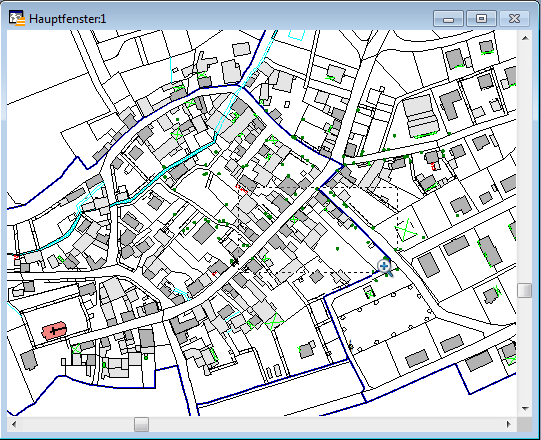Click the red marker at dashed rectangle's top-left
Screen dimensions: 541x440
(x=241, y=189)
